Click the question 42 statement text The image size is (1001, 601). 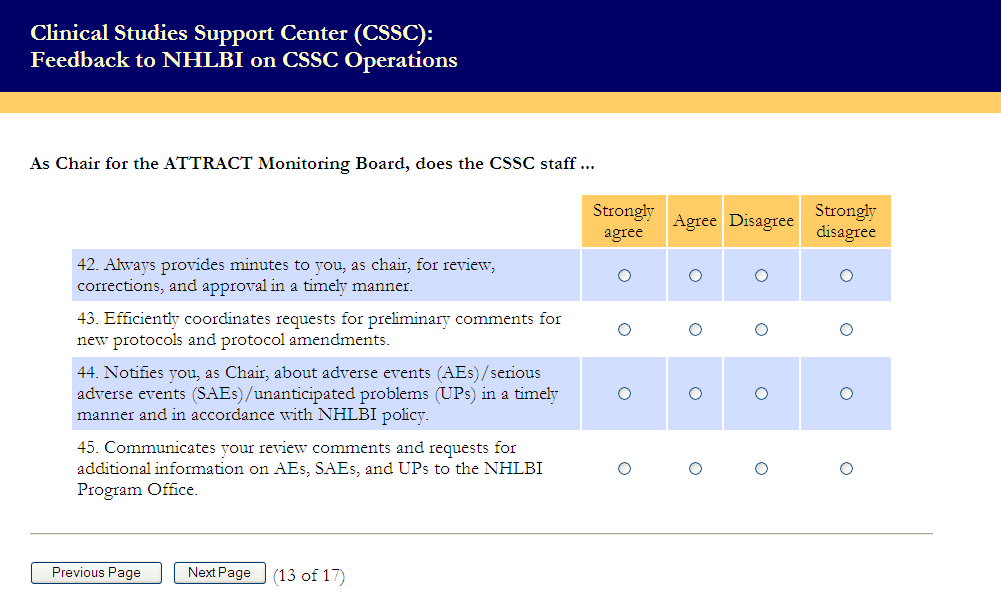tap(286, 276)
